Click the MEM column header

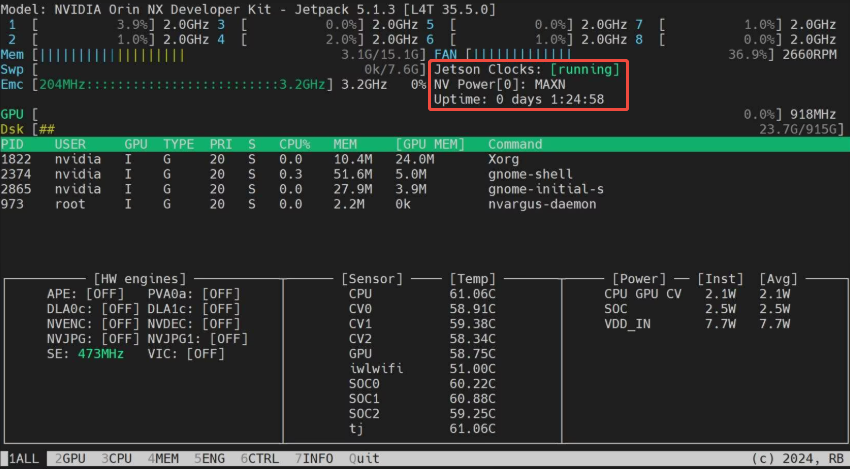coord(345,144)
